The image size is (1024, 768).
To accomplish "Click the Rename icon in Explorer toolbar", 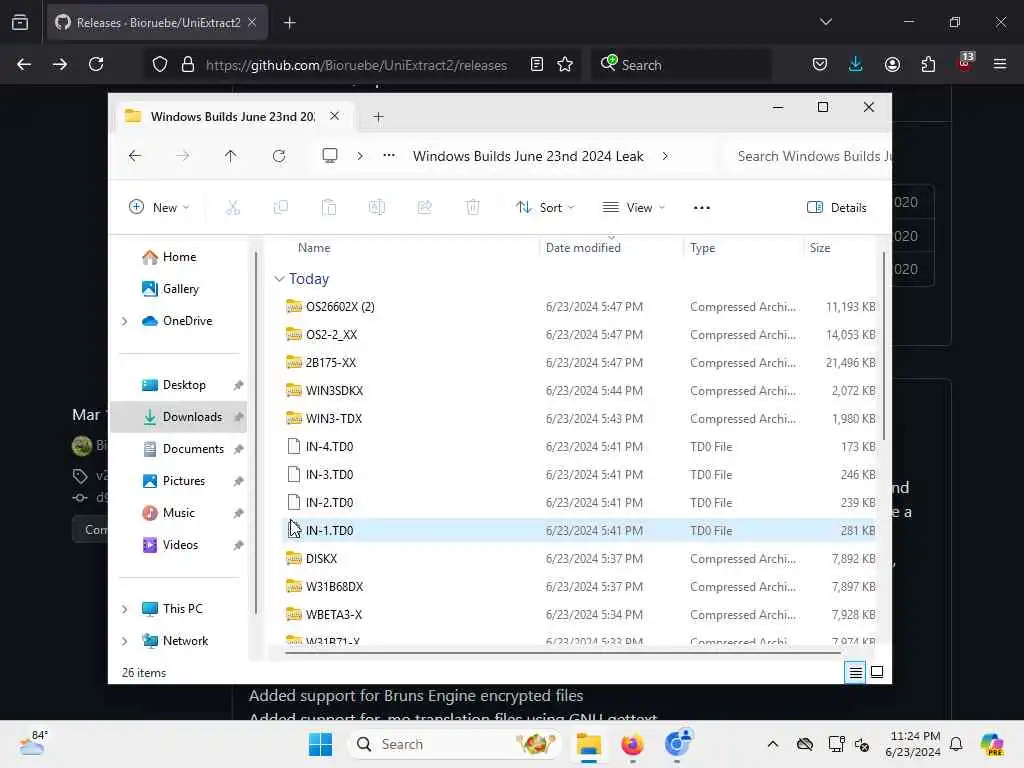I will coord(377,208).
